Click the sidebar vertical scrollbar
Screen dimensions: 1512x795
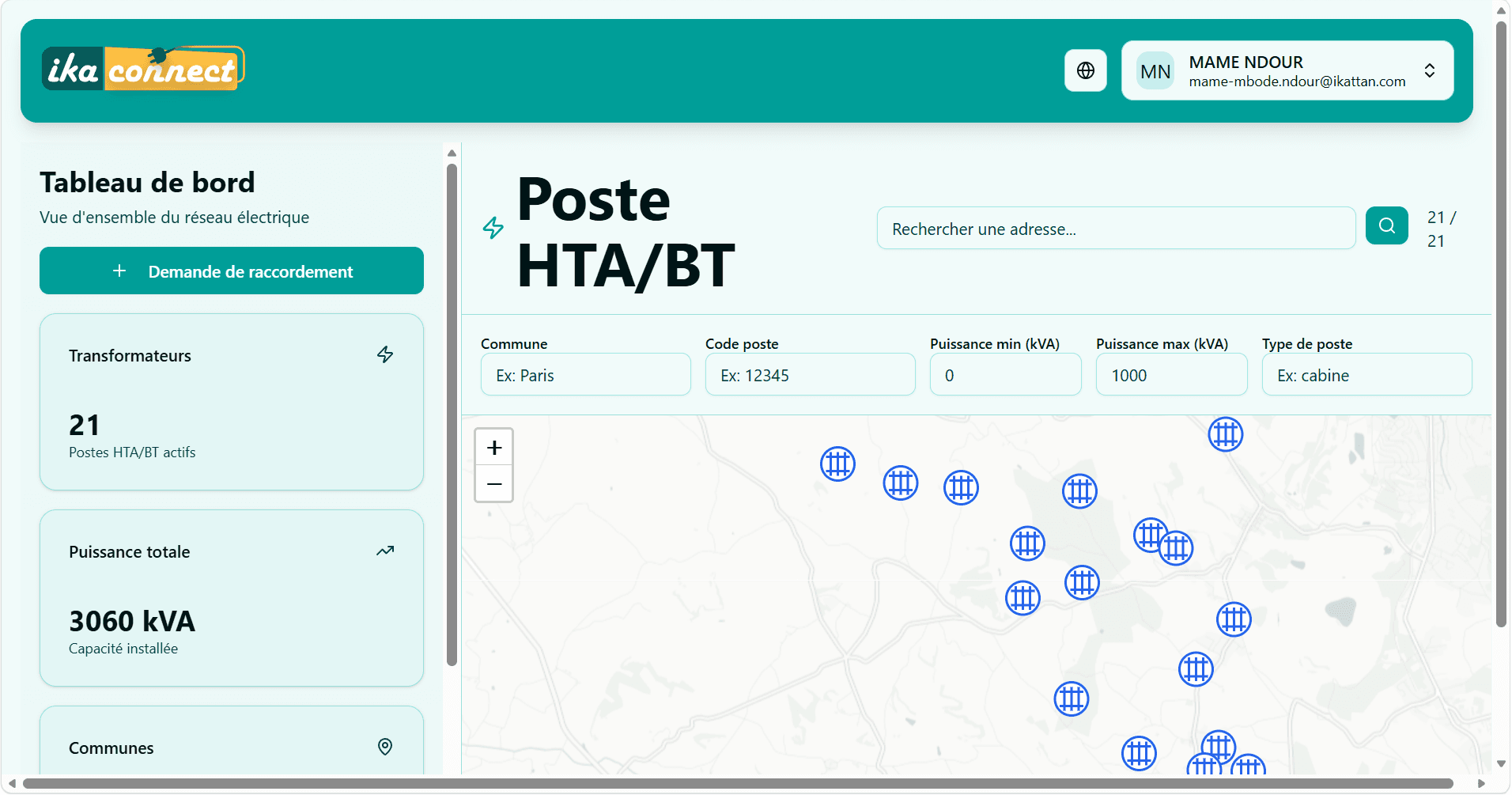click(452, 415)
